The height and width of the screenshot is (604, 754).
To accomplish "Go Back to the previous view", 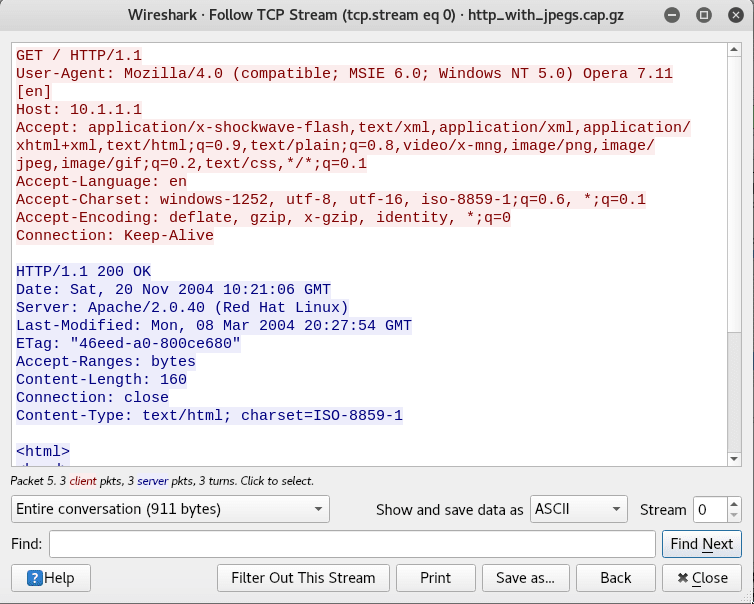I will (616, 578).
